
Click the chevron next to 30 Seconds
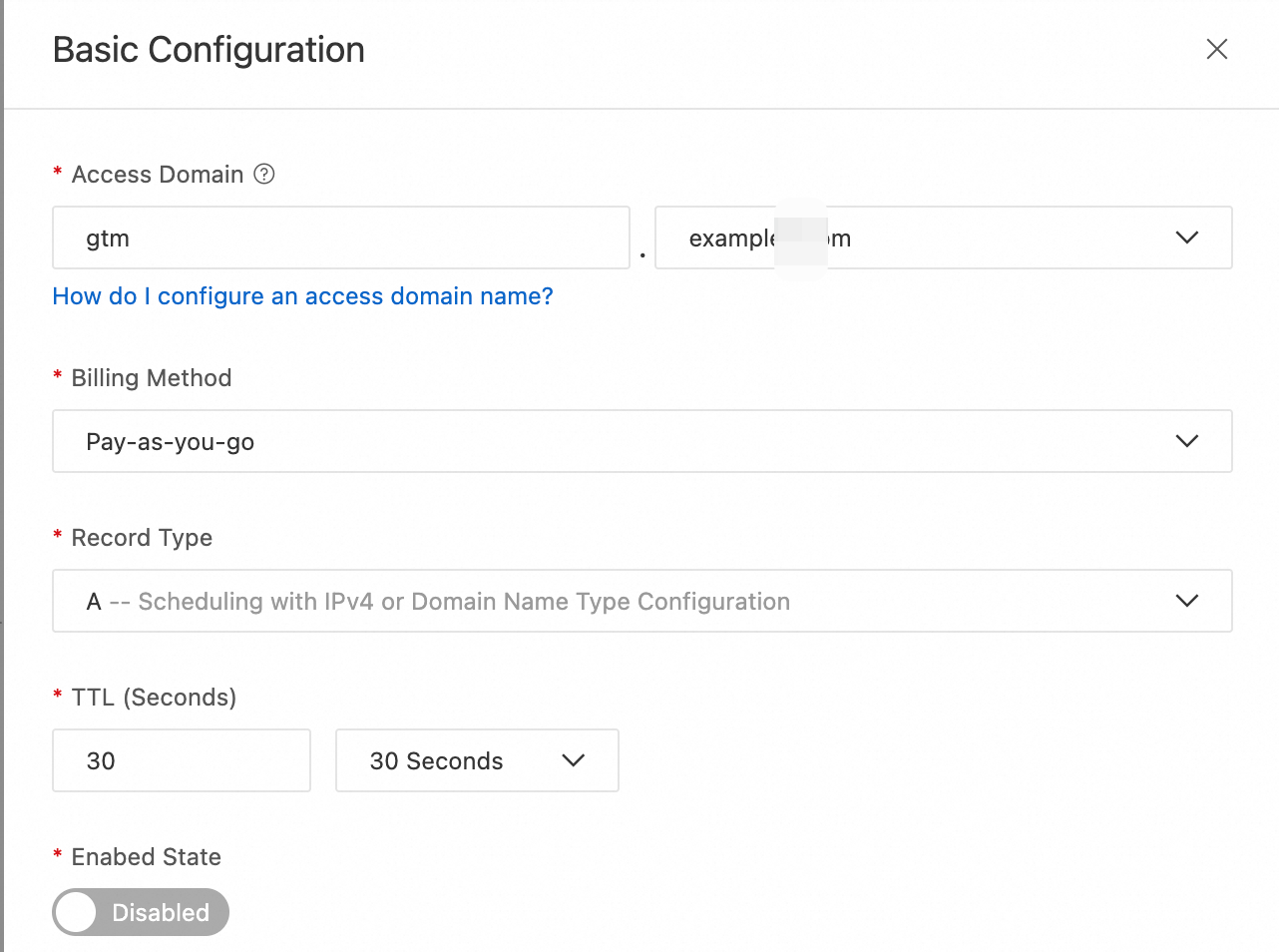(x=573, y=760)
